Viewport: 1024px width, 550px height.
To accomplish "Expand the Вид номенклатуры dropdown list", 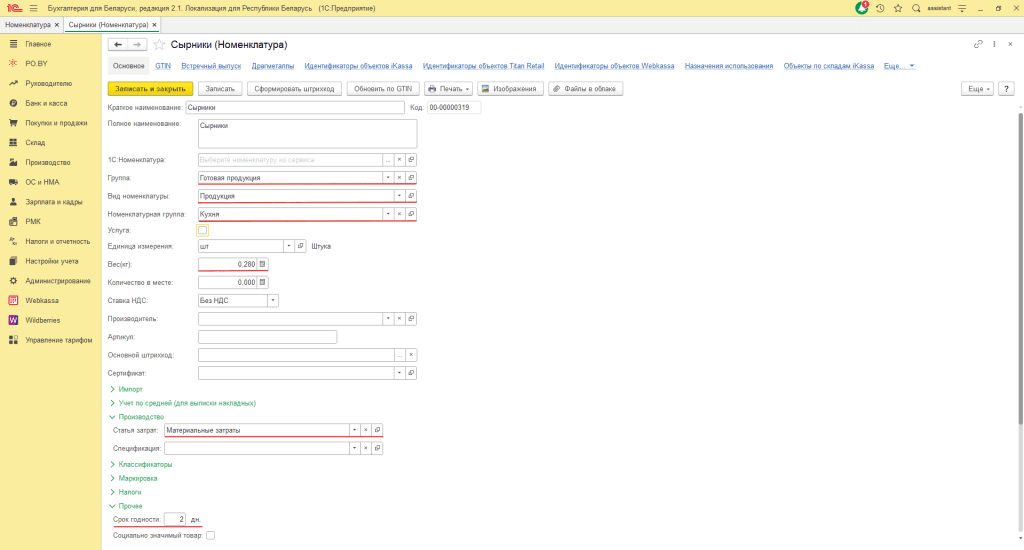I will 399,196.
